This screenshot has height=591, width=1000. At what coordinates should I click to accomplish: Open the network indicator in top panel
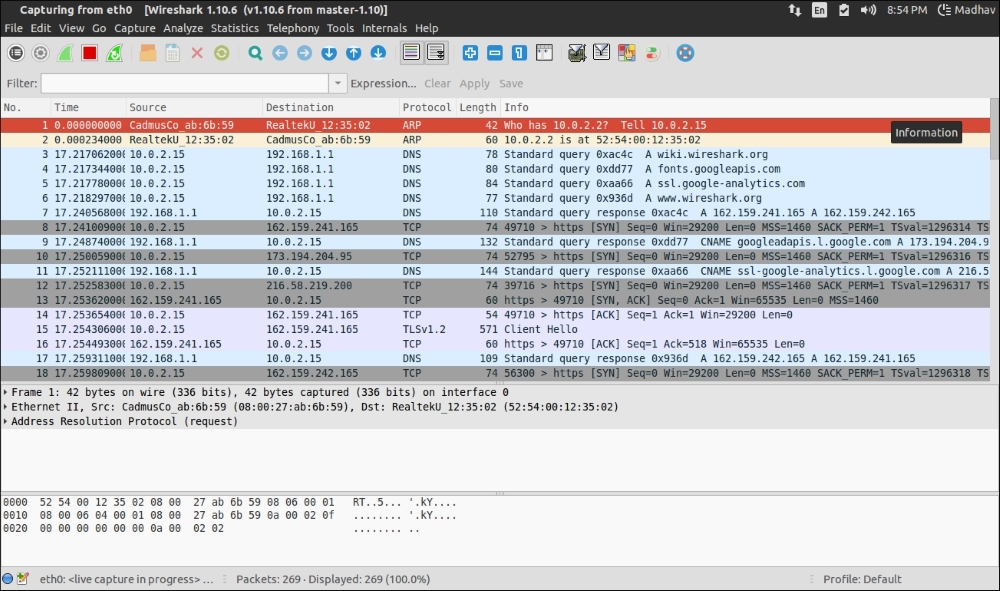tap(795, 10)
